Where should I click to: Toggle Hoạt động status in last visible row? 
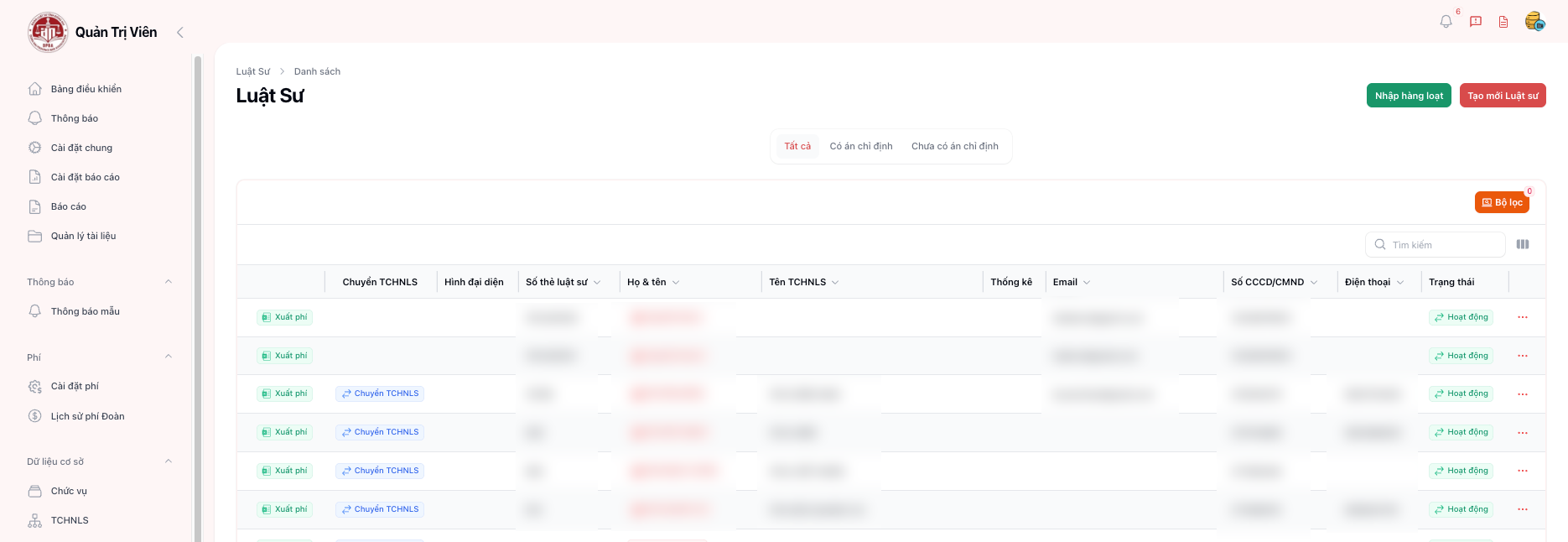1461,509
